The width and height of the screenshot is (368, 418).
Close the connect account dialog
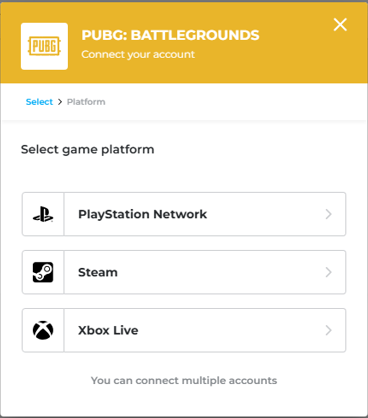[x=340, y=25]
